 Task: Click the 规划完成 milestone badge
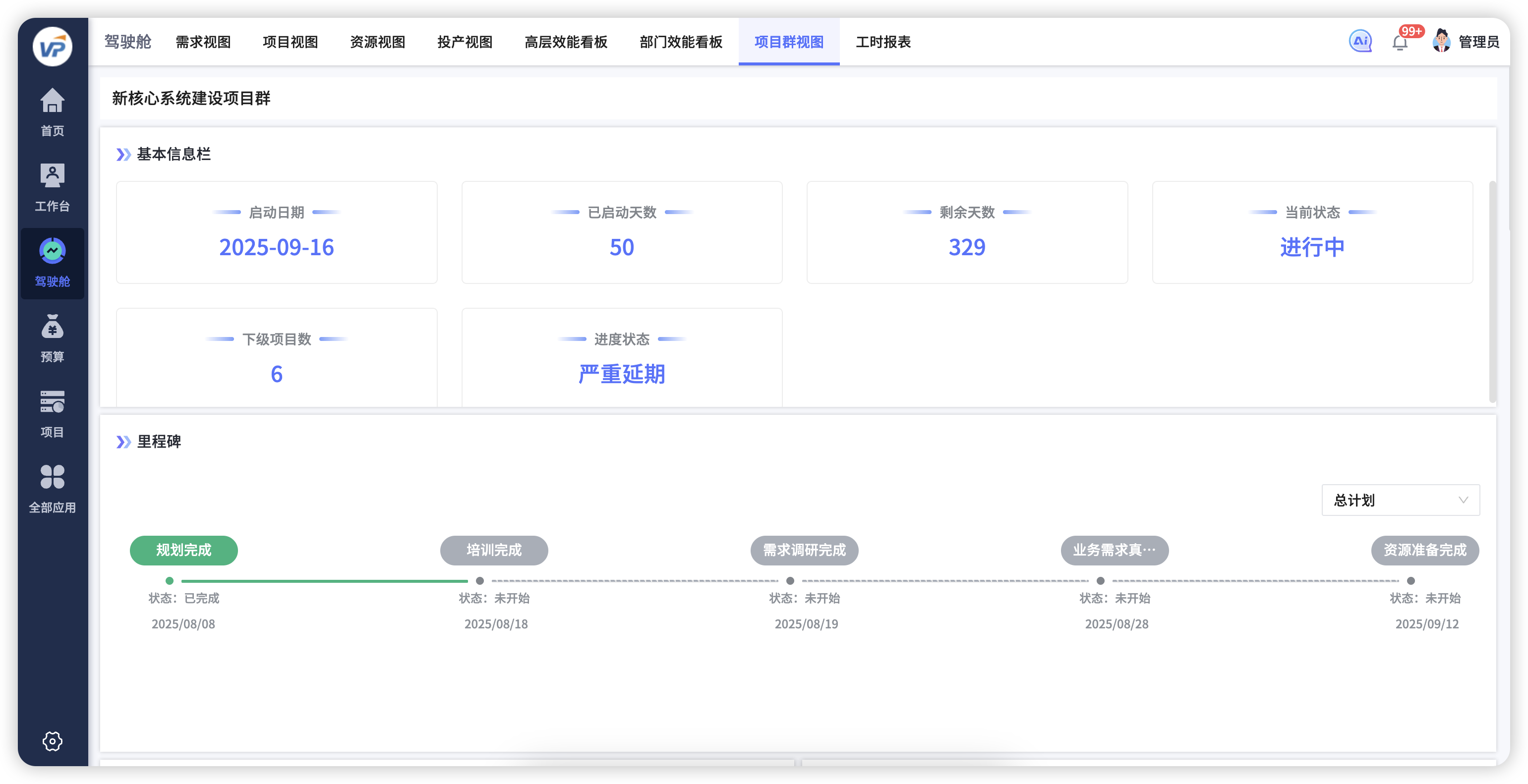(183, 551)
